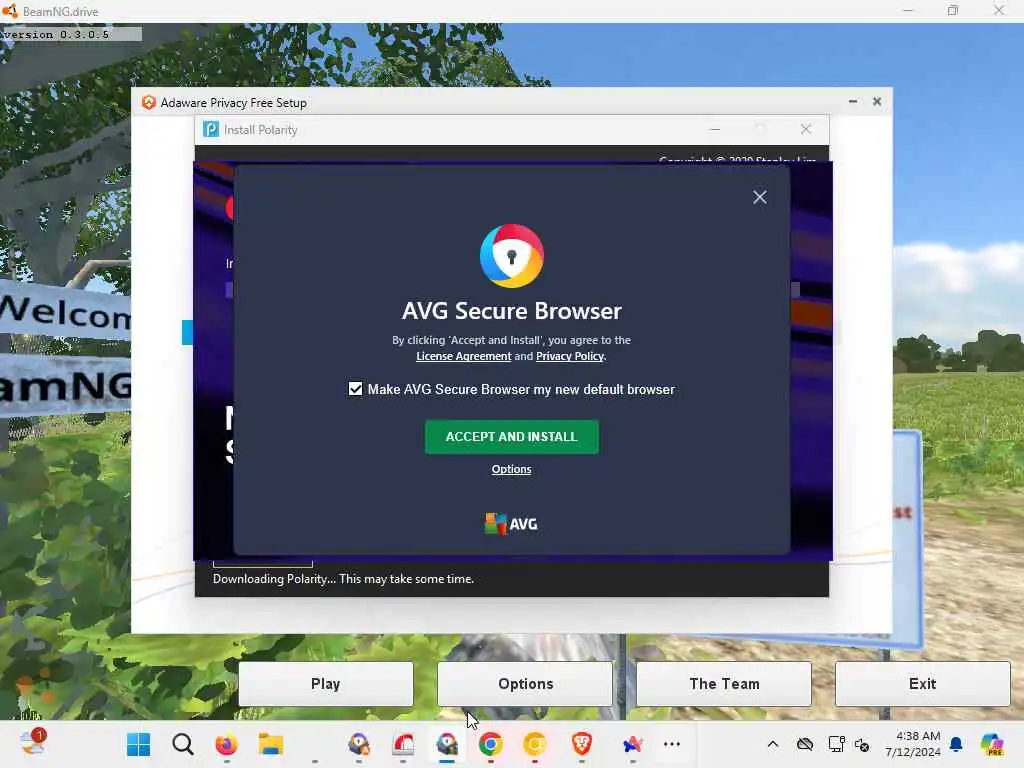Minimize the Install Polarity window
1024x768 pixels.
click(715, 129)
